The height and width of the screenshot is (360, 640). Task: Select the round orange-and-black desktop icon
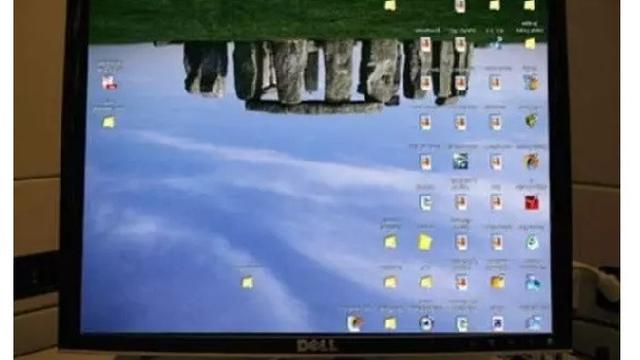pos(531,161)
